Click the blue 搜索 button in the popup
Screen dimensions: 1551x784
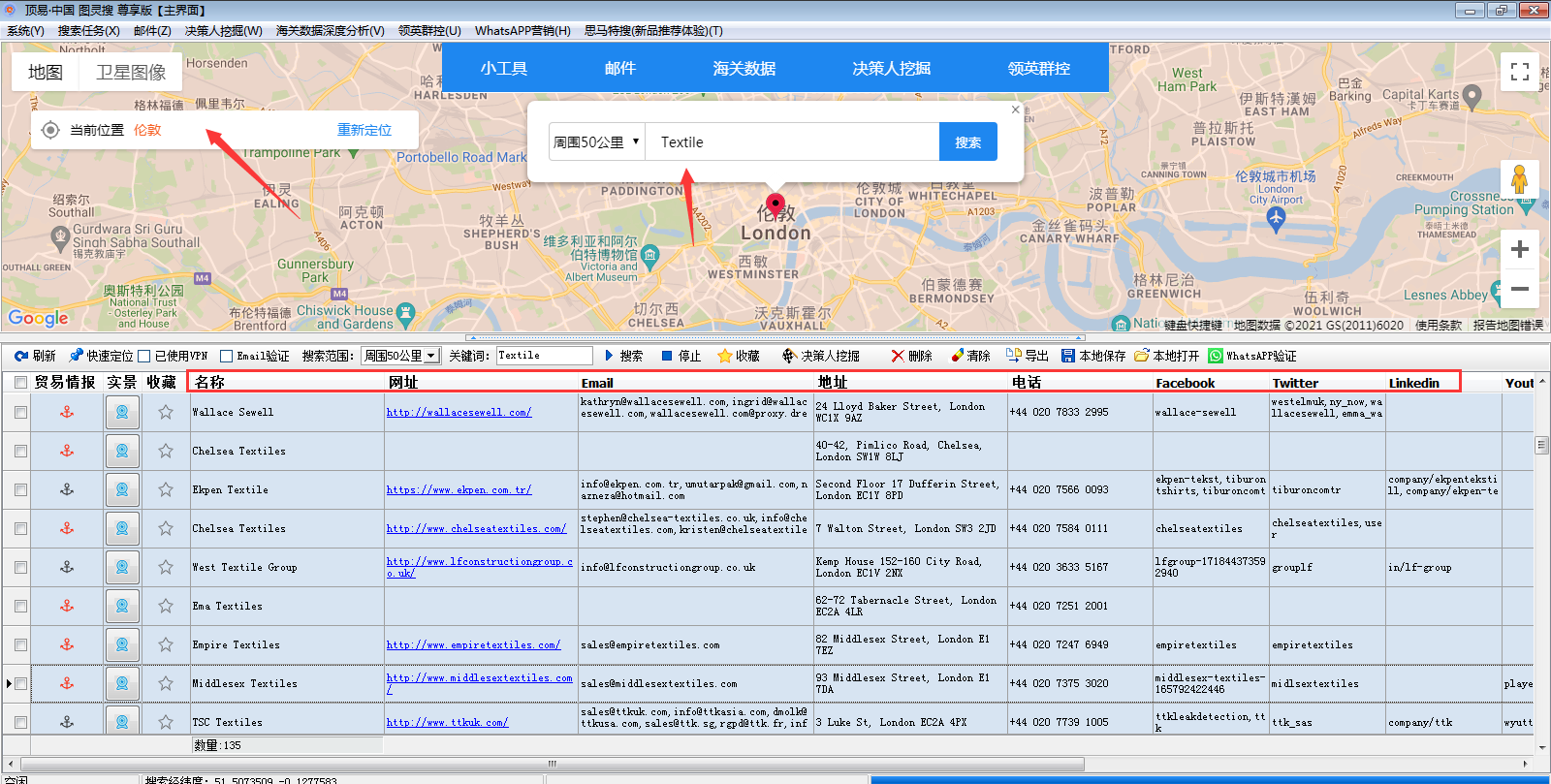click(x=968, y=141)
